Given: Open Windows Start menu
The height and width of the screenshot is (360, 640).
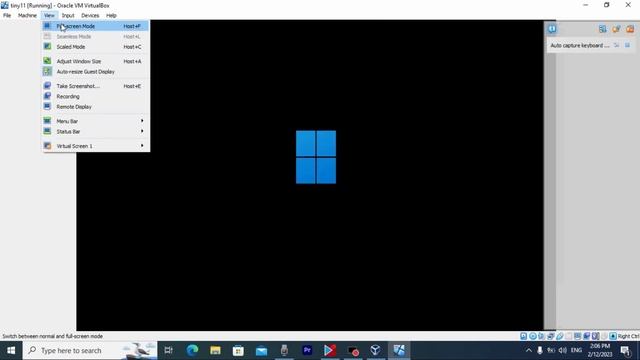Looking at the screenshot, I should point(11,350).
